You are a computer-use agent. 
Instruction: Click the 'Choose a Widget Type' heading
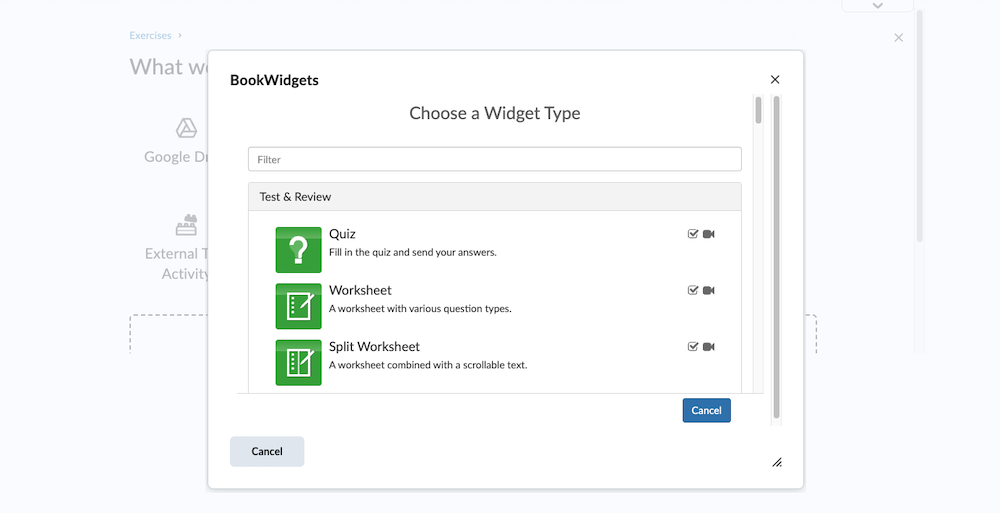(495, 113)
